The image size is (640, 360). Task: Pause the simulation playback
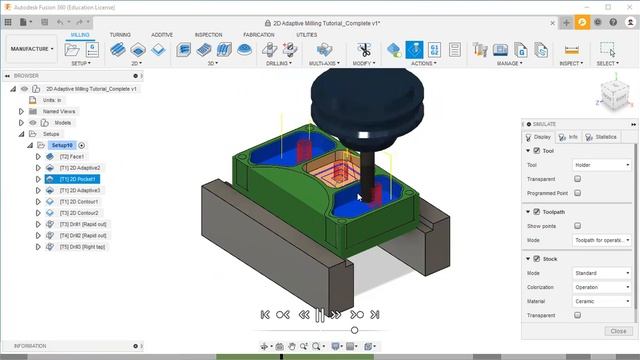[x=320, y=315]
